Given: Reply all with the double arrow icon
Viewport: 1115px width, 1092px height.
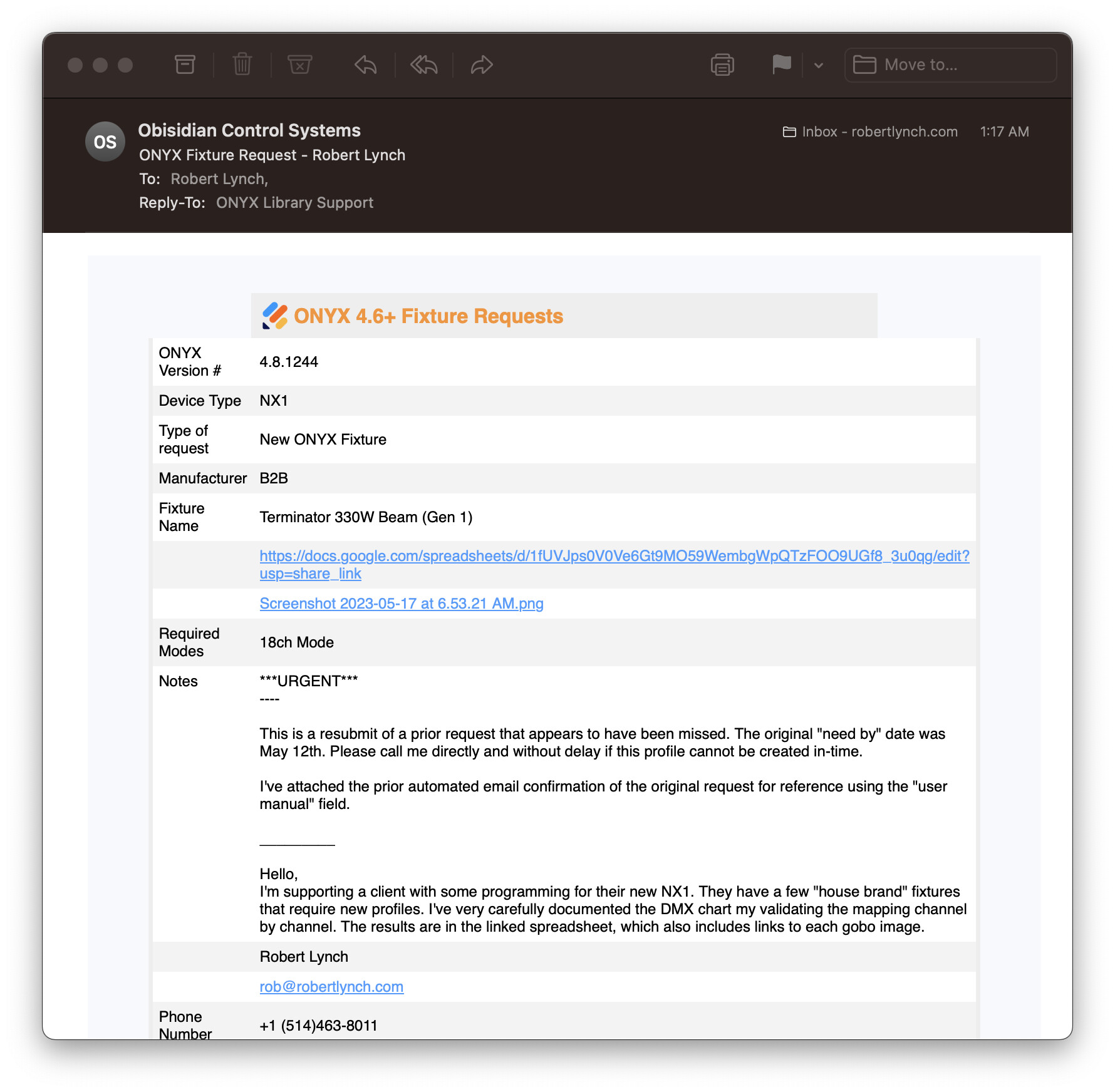Looking at the screenshot, I should (x=424, y=64).
